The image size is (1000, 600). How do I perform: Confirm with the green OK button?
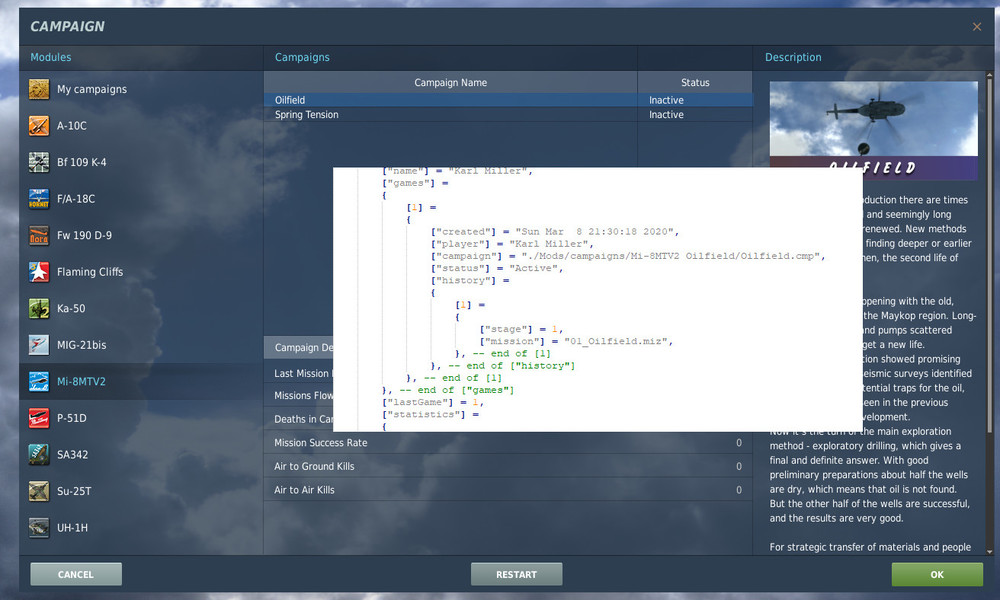coord(937,574)
